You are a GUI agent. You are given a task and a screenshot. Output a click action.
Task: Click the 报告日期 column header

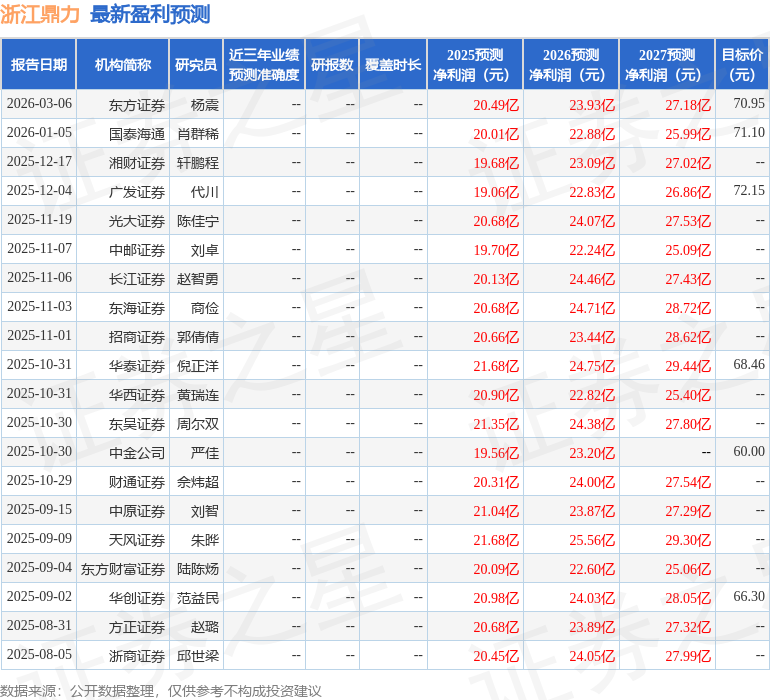pyautogui.click(x=39, y=65)
